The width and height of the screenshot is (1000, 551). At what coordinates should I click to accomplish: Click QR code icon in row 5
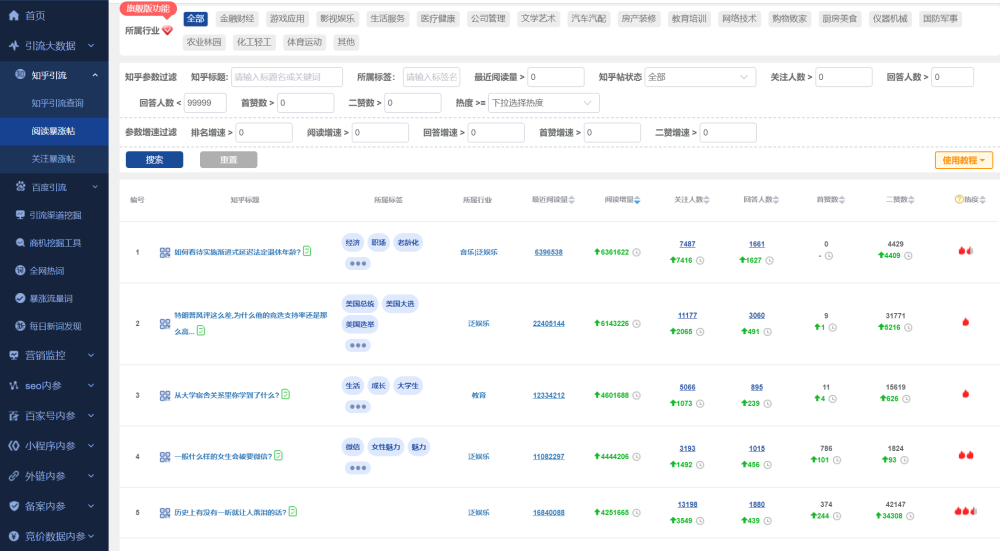point(165,513)
